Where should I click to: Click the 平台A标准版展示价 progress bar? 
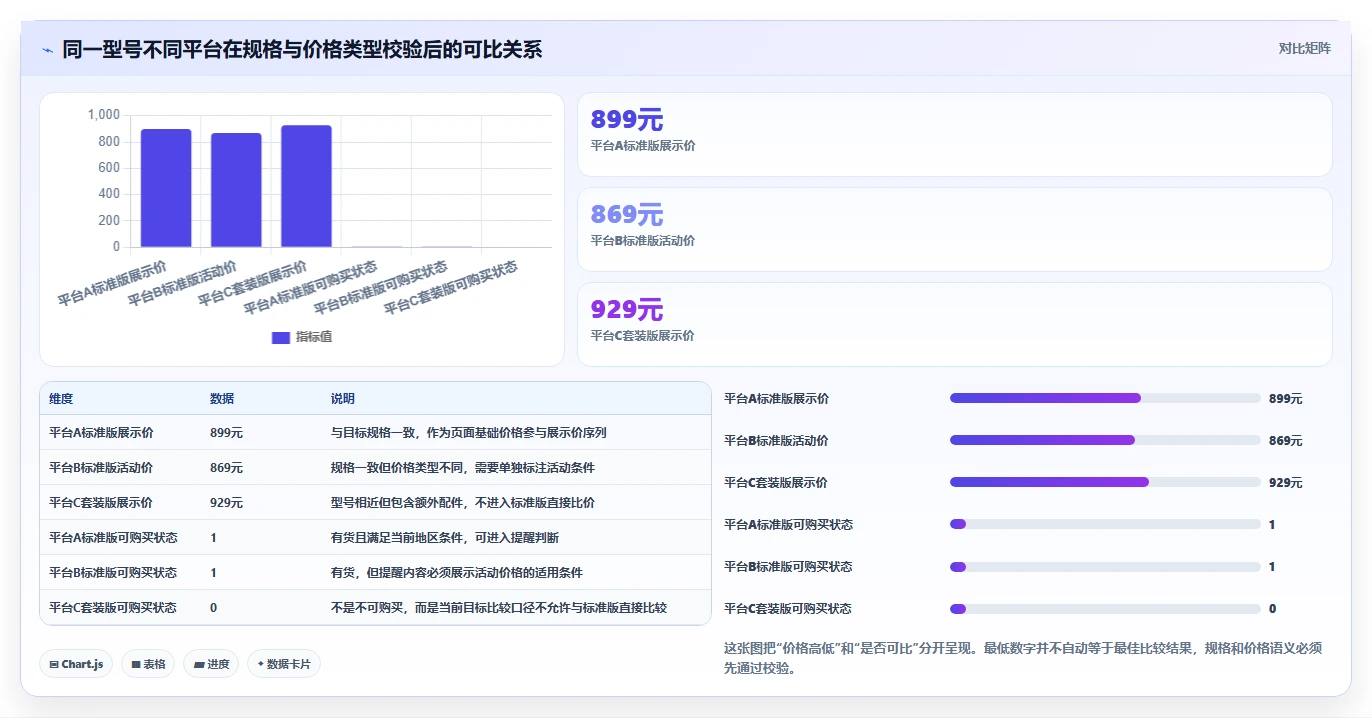click(x=1105, y=398)
